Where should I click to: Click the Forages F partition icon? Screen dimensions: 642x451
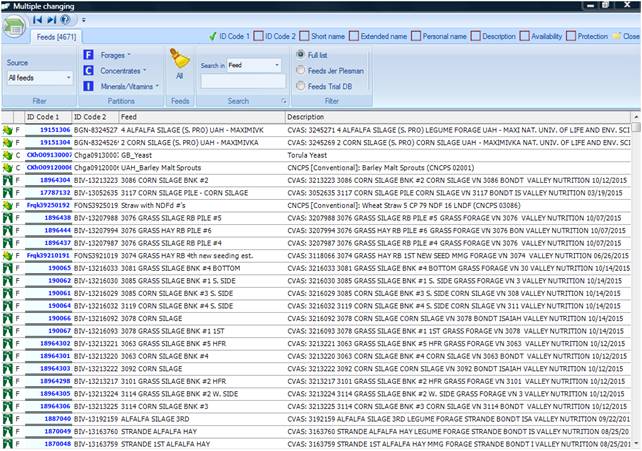click(88, 55)
